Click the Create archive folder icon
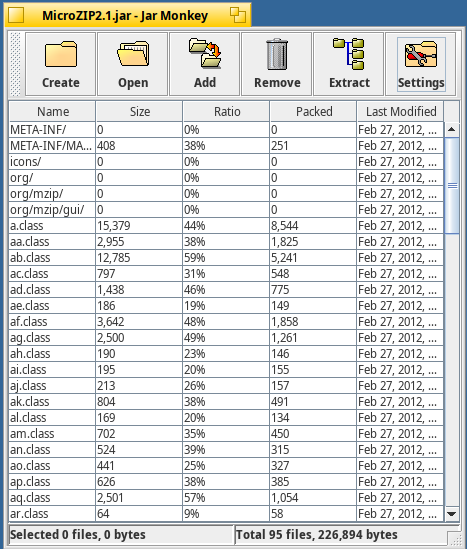The image size is (467, 549). [x=61, y=54]
